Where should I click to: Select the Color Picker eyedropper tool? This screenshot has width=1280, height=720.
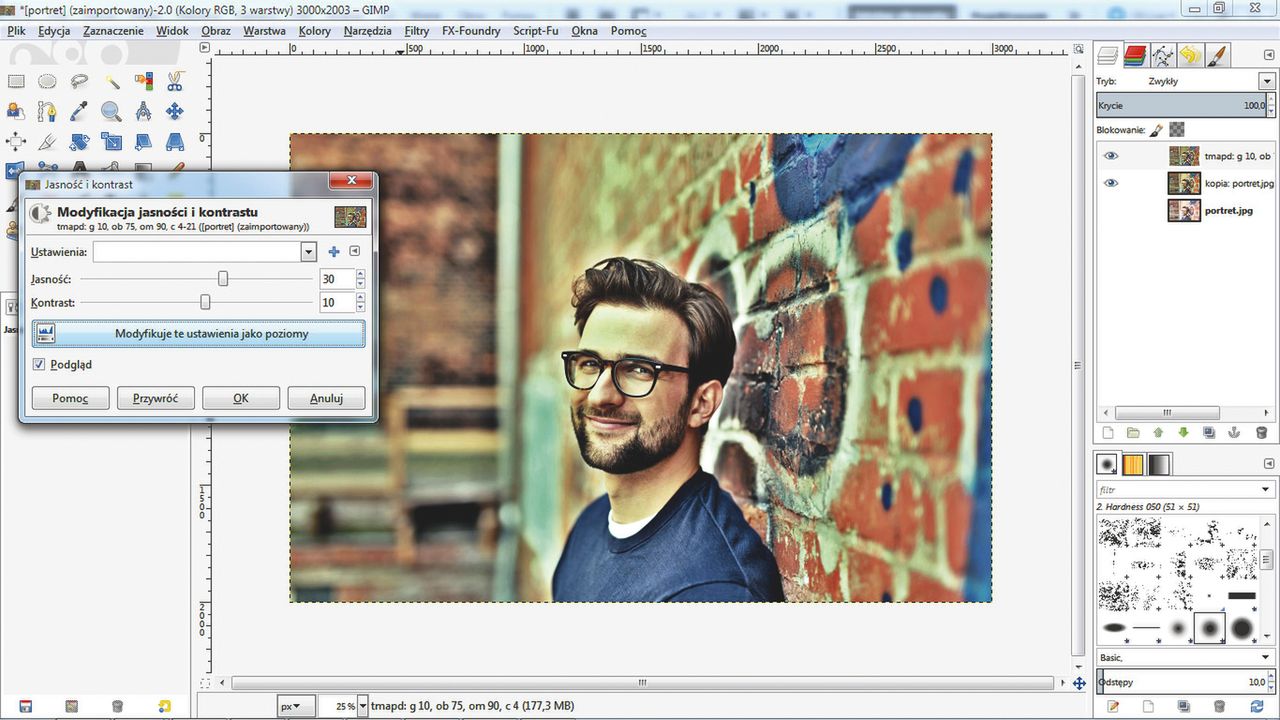[79, 111]
